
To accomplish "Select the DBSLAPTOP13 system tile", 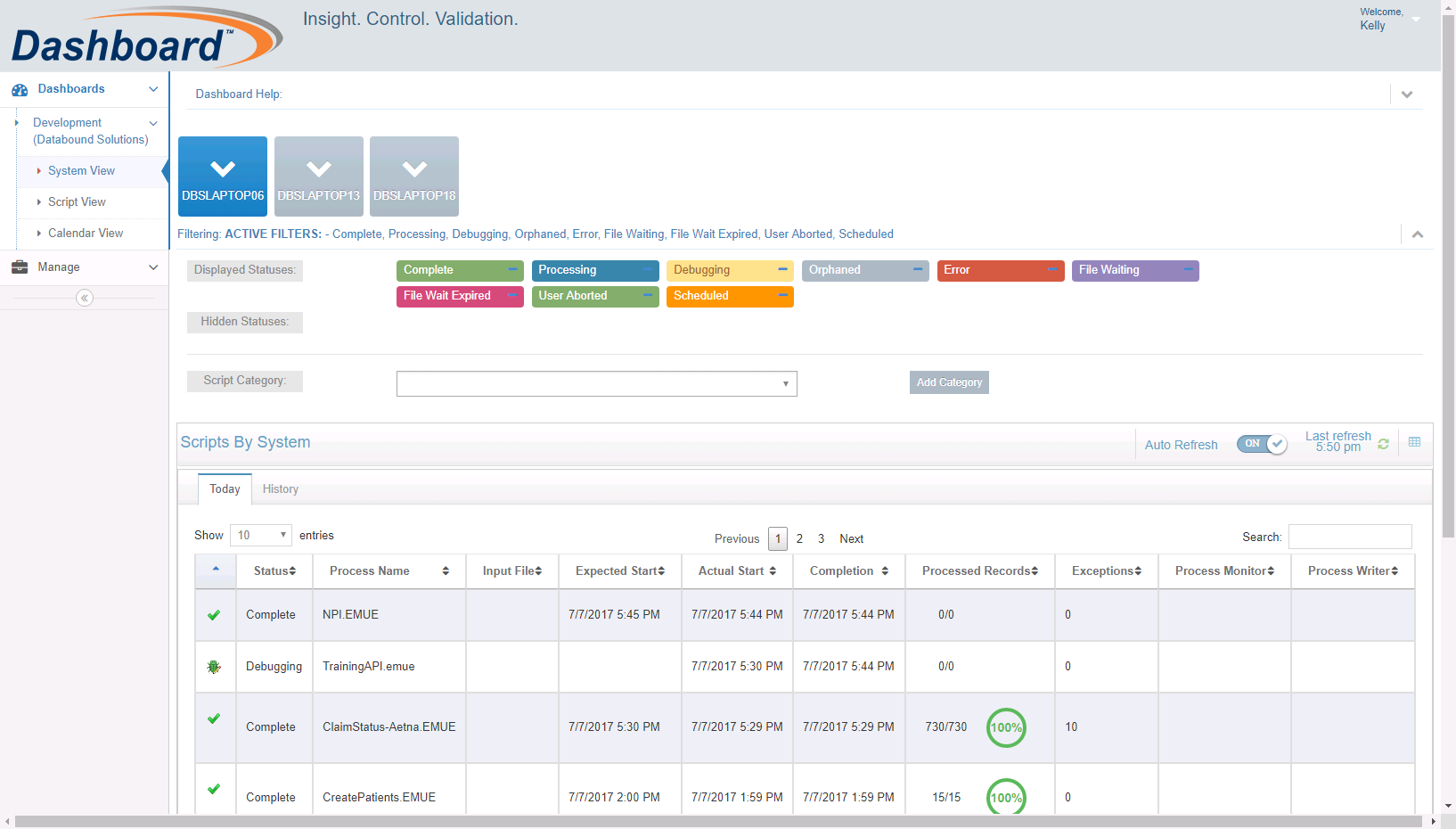I will pyautogui.click(x=319, y=176).
